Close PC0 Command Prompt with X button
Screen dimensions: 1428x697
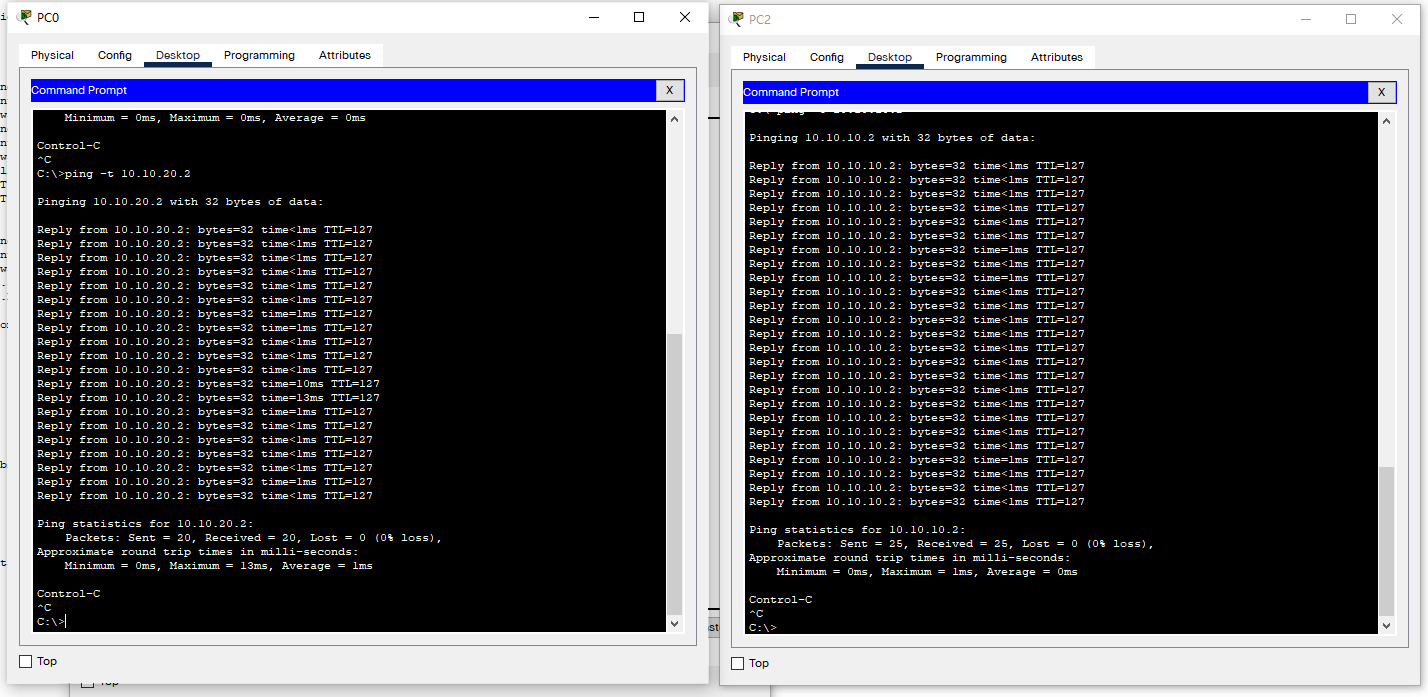669,91
